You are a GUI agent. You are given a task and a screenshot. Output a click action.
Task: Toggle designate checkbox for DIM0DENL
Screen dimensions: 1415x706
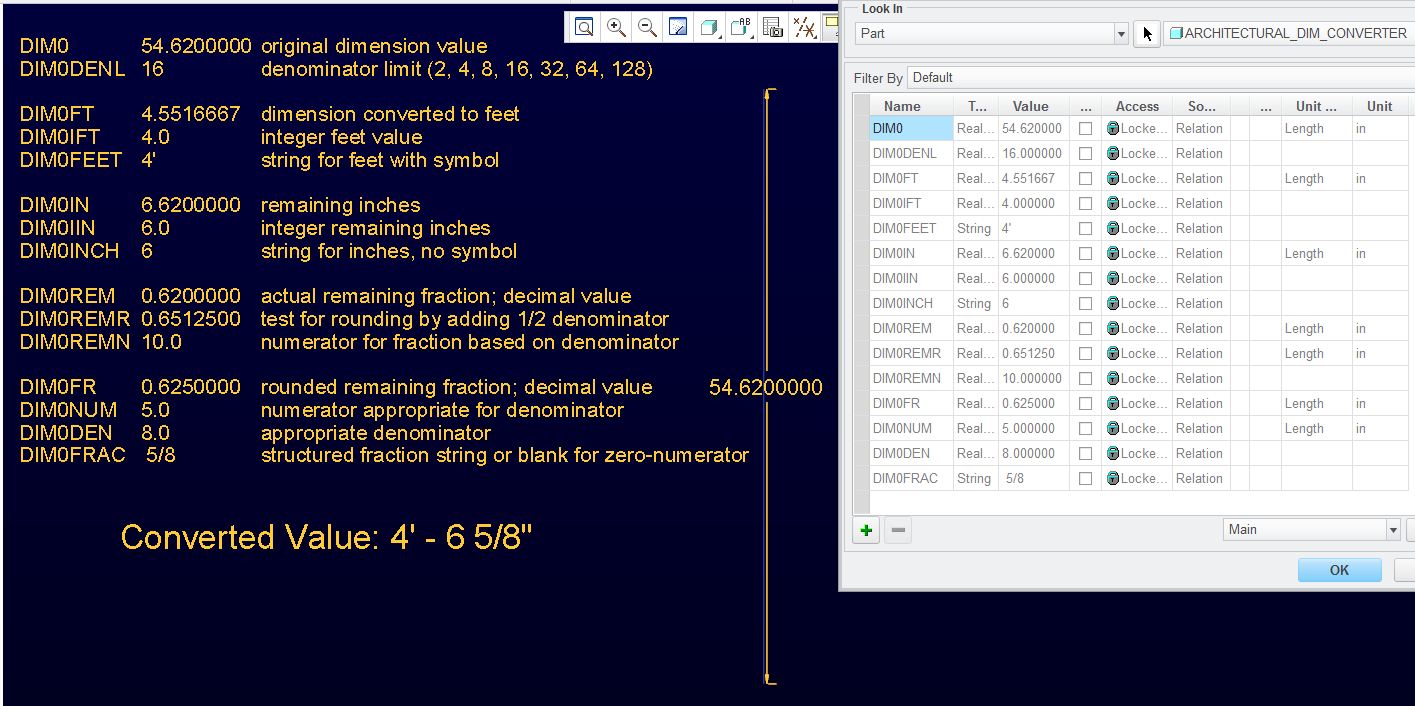tap(1085, 153)
